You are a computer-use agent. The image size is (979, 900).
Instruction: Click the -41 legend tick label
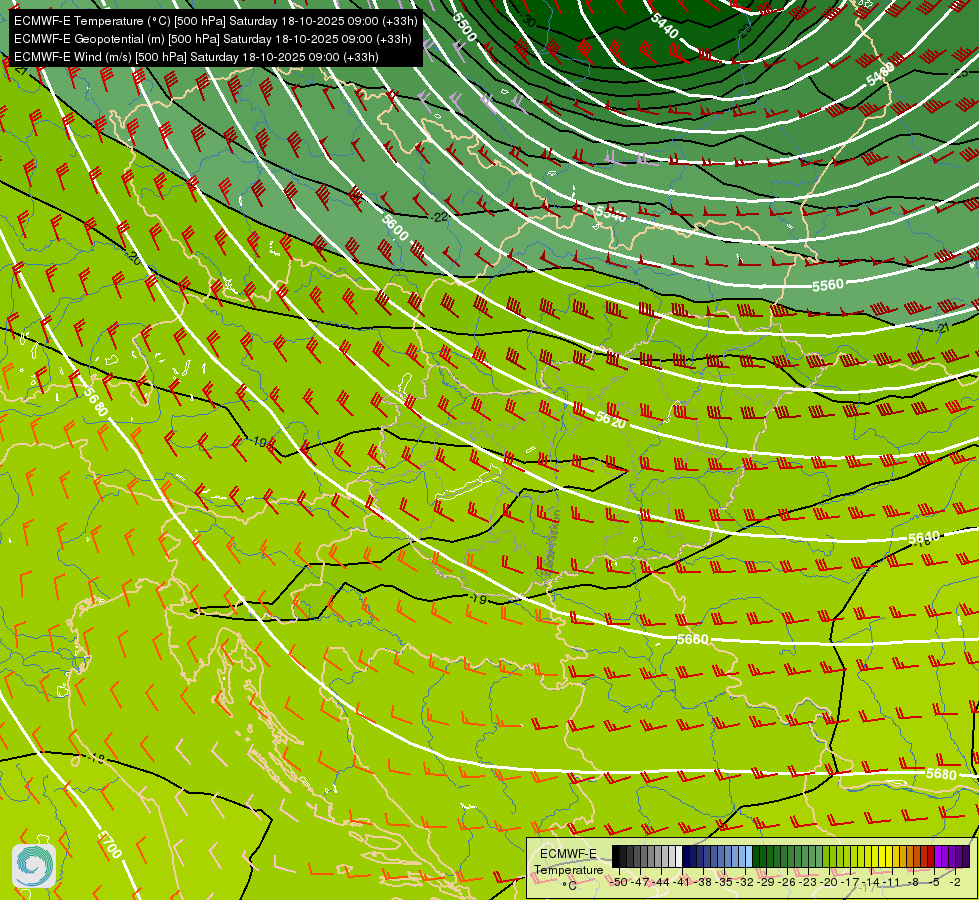pyautogui.click(x=682, y=882)
